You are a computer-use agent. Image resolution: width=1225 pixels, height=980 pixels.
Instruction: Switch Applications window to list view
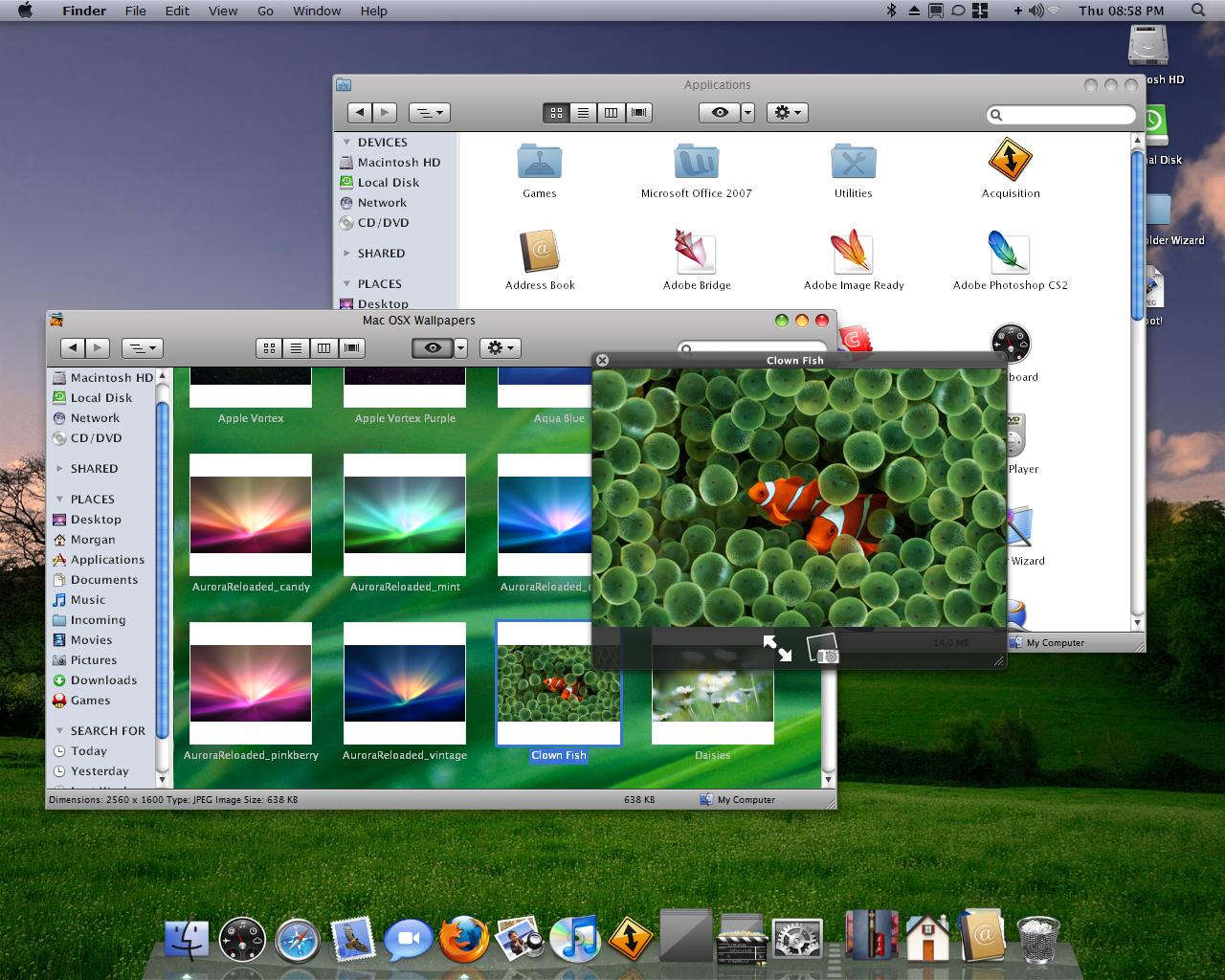pos(583,113)
